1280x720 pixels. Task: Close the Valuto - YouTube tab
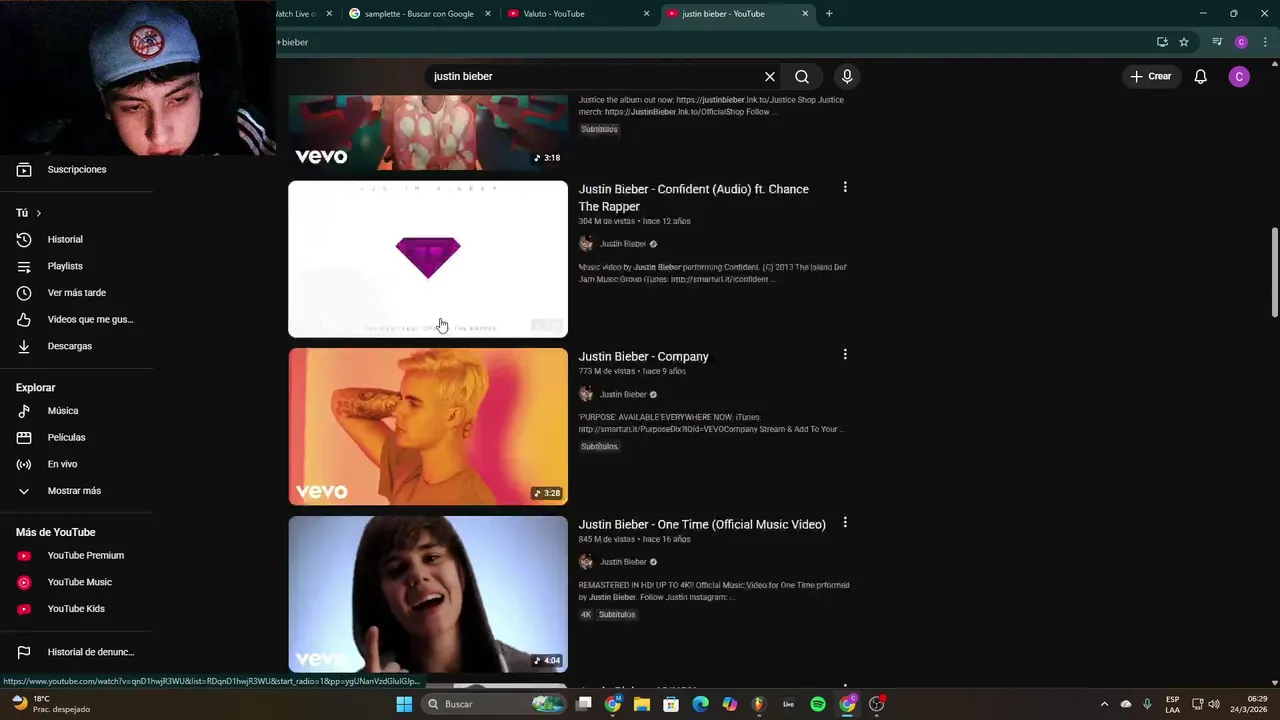pyautogui.click(x=646, y=14)
